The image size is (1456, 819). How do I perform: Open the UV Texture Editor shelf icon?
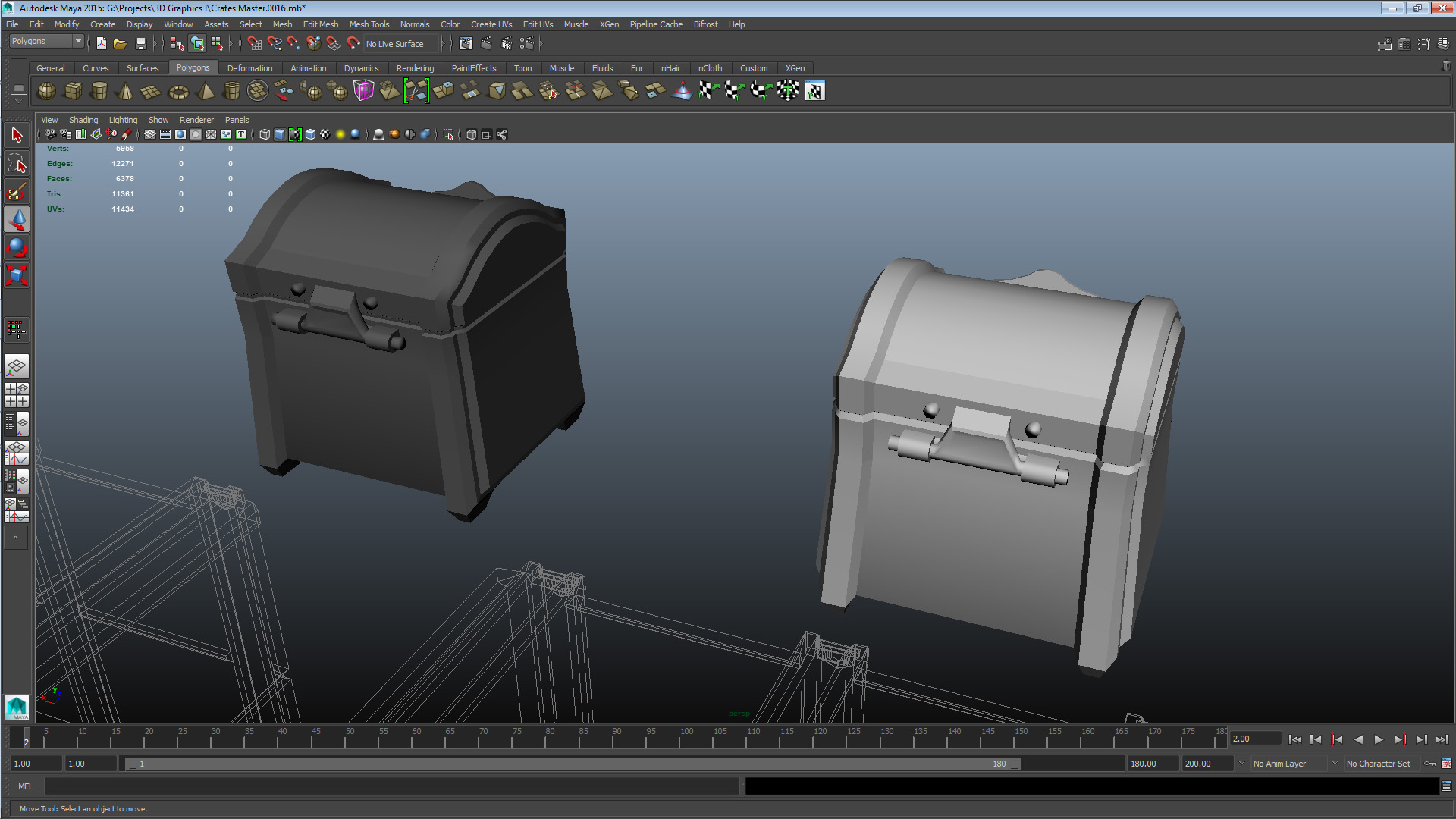814,92
